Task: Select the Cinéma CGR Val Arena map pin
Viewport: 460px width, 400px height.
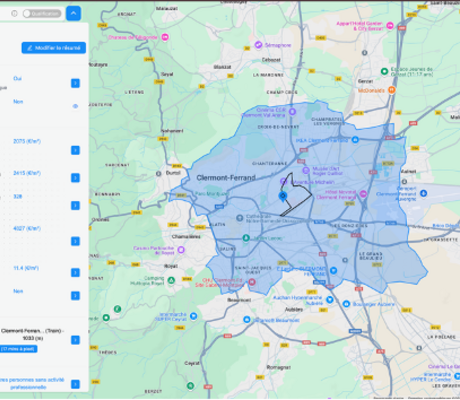Action: coord(292,112)
